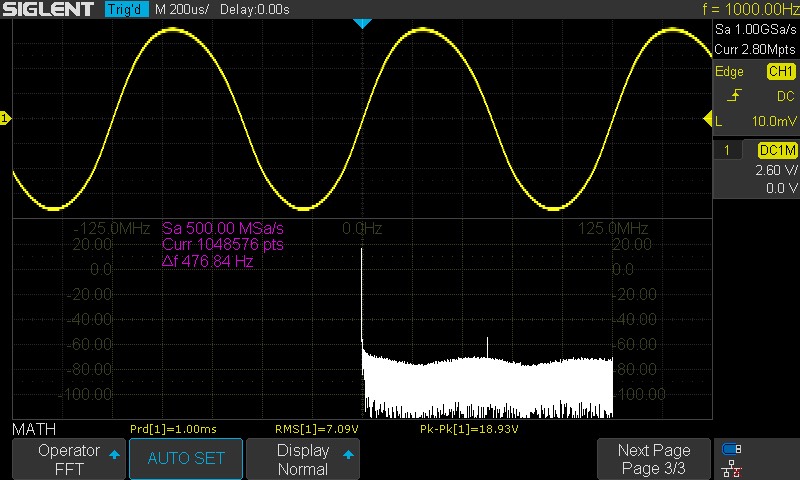The image size is (800, 480).
Task: Toggle the DC1M coupling badge
Action: coord(776,150)
